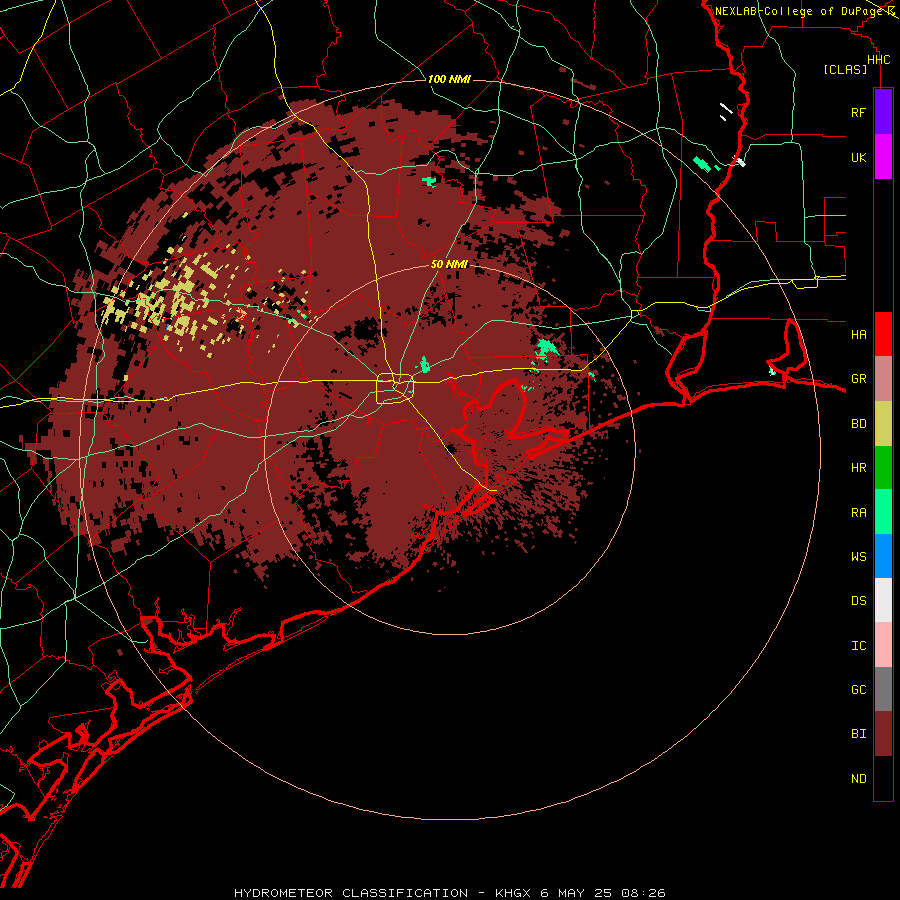Click the ND legend label

click(x=858, y=779)
